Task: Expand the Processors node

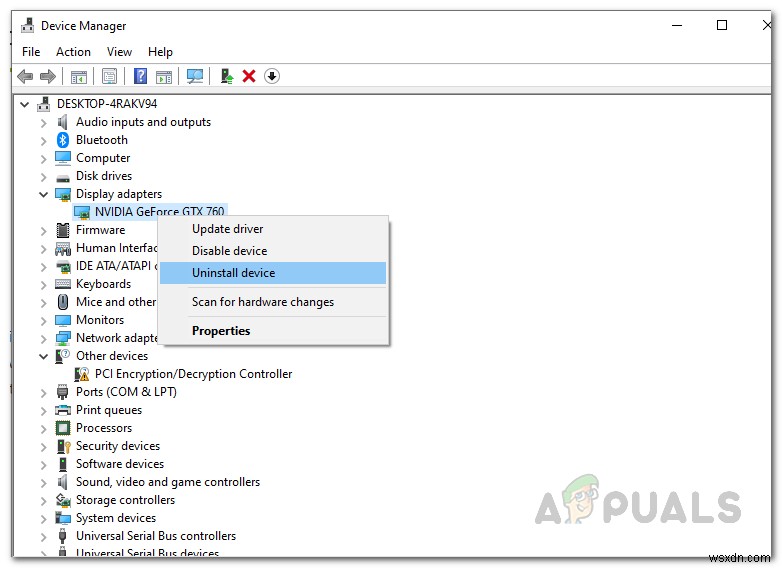Action: click(43, 428)
